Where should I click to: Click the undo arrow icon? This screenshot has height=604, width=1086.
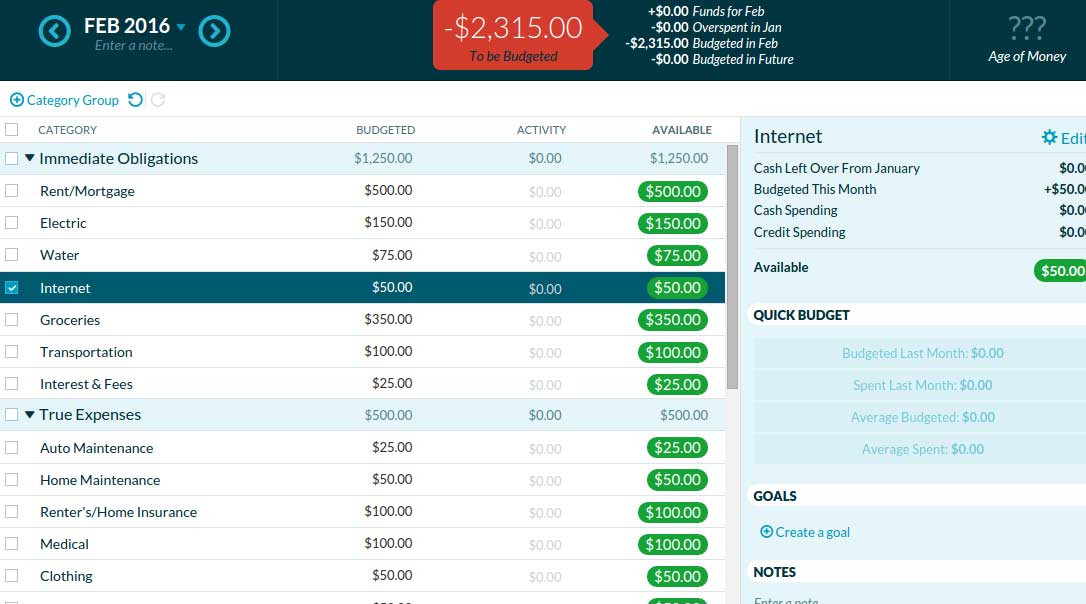click(x=135, y=100)
